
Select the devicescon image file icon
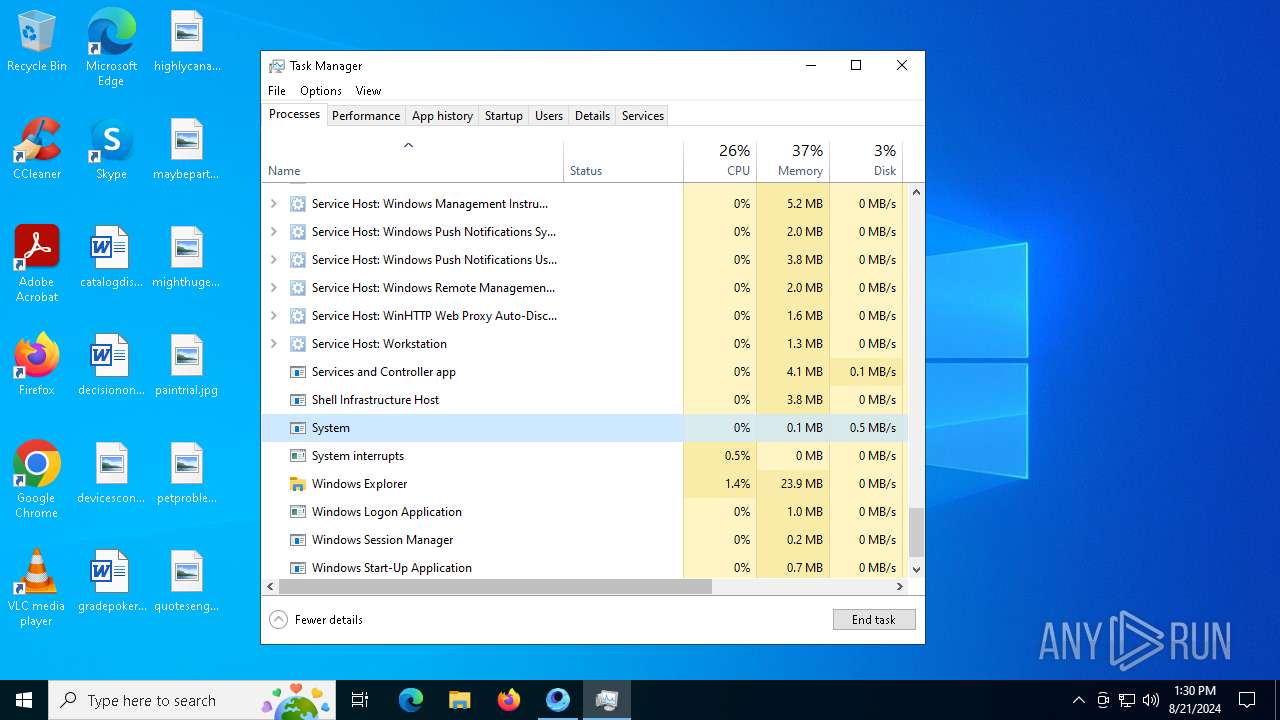111,473
